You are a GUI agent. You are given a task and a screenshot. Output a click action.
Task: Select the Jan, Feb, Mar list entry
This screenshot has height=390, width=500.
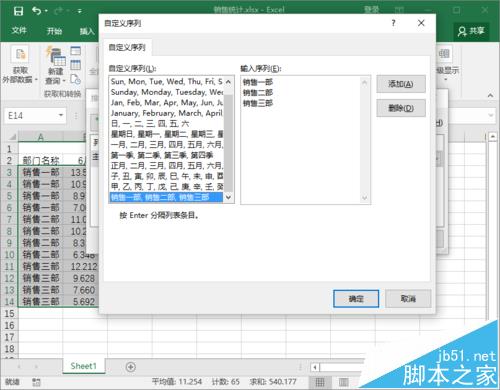pyautogui.click(x=167, y=102)
